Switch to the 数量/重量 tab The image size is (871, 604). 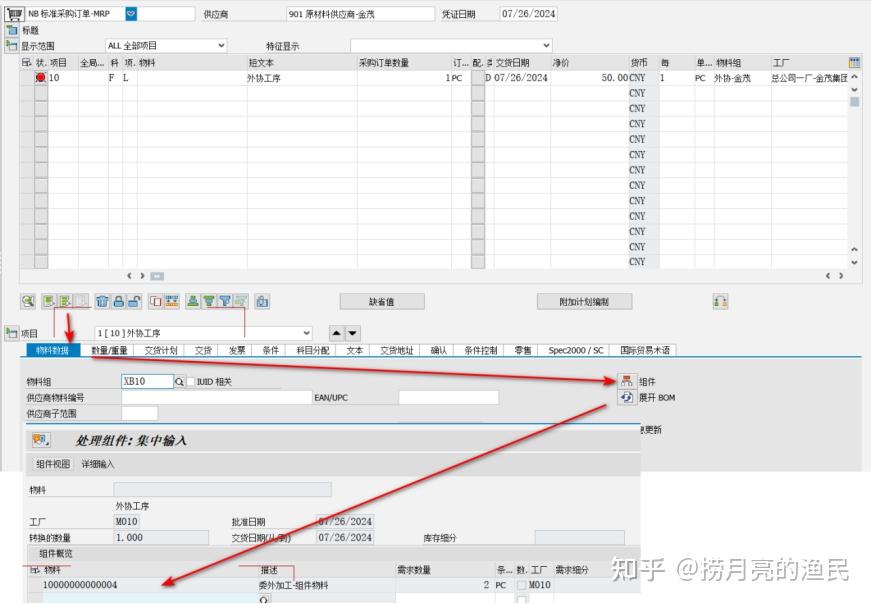(x=109, y=350)
